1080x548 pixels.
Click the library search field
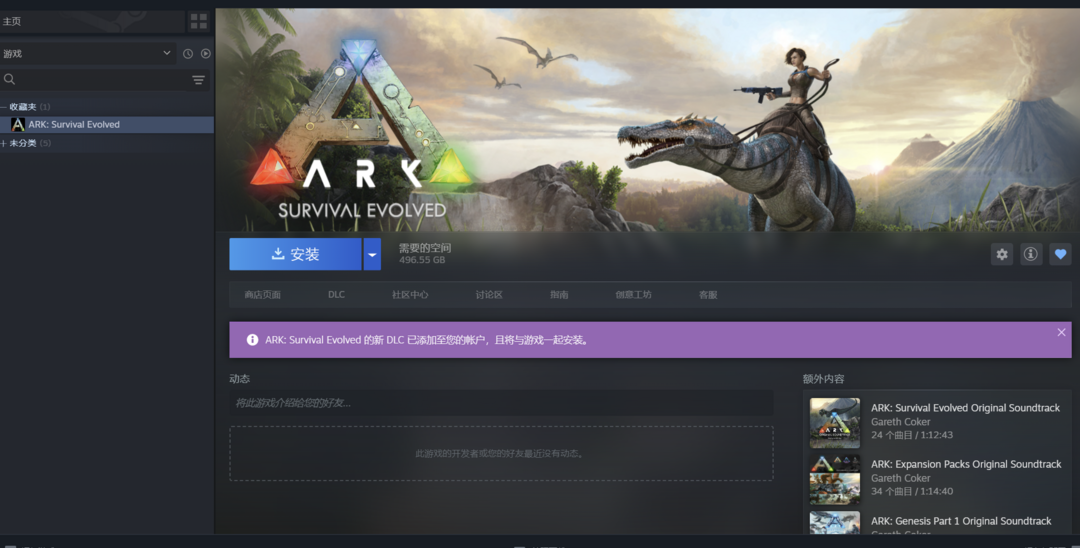click(x=103, y=80)
